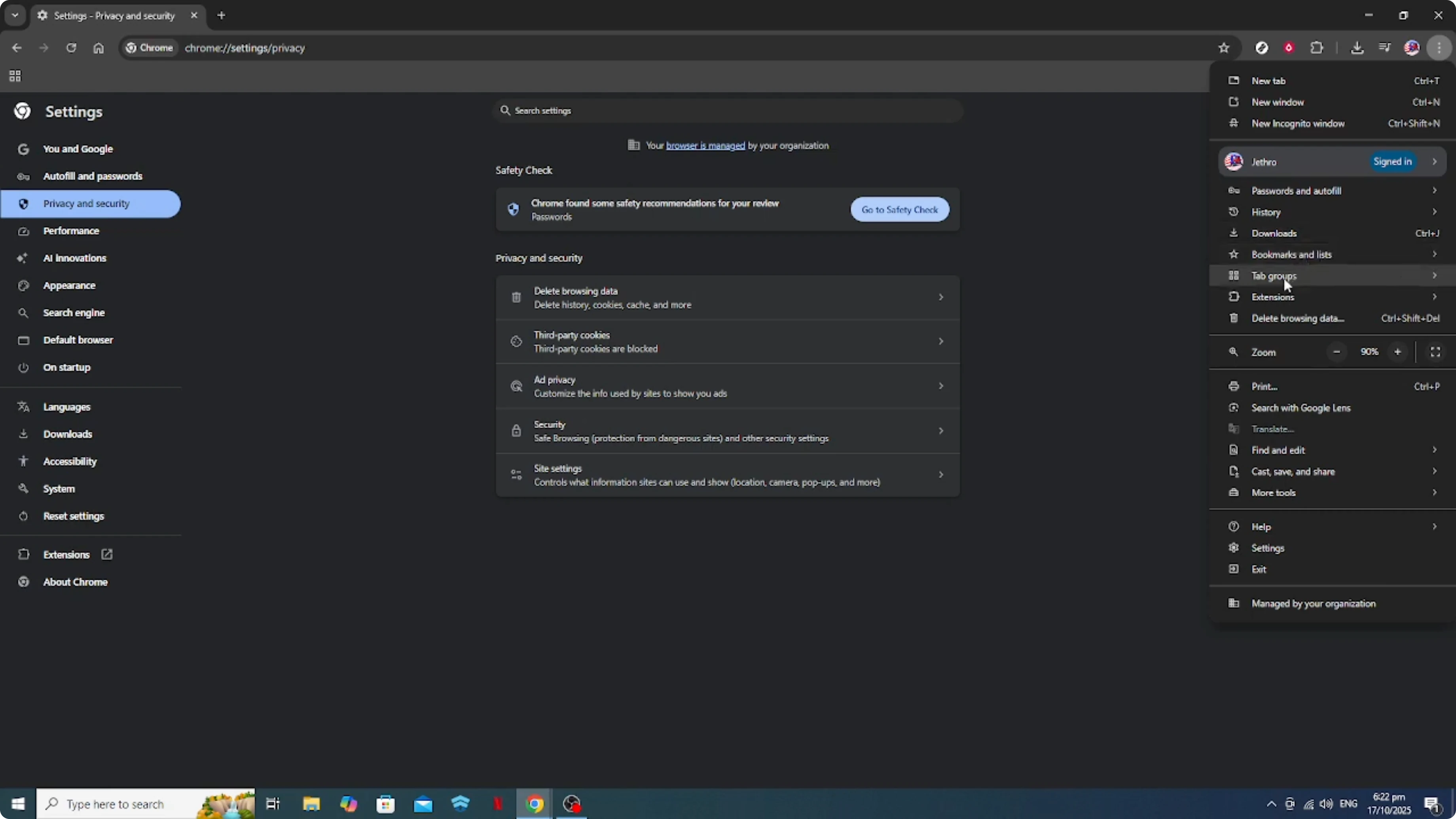Viewport: 1456px width, 819px height.
Task: Open the browser is managed link
Action: (705, 145)
